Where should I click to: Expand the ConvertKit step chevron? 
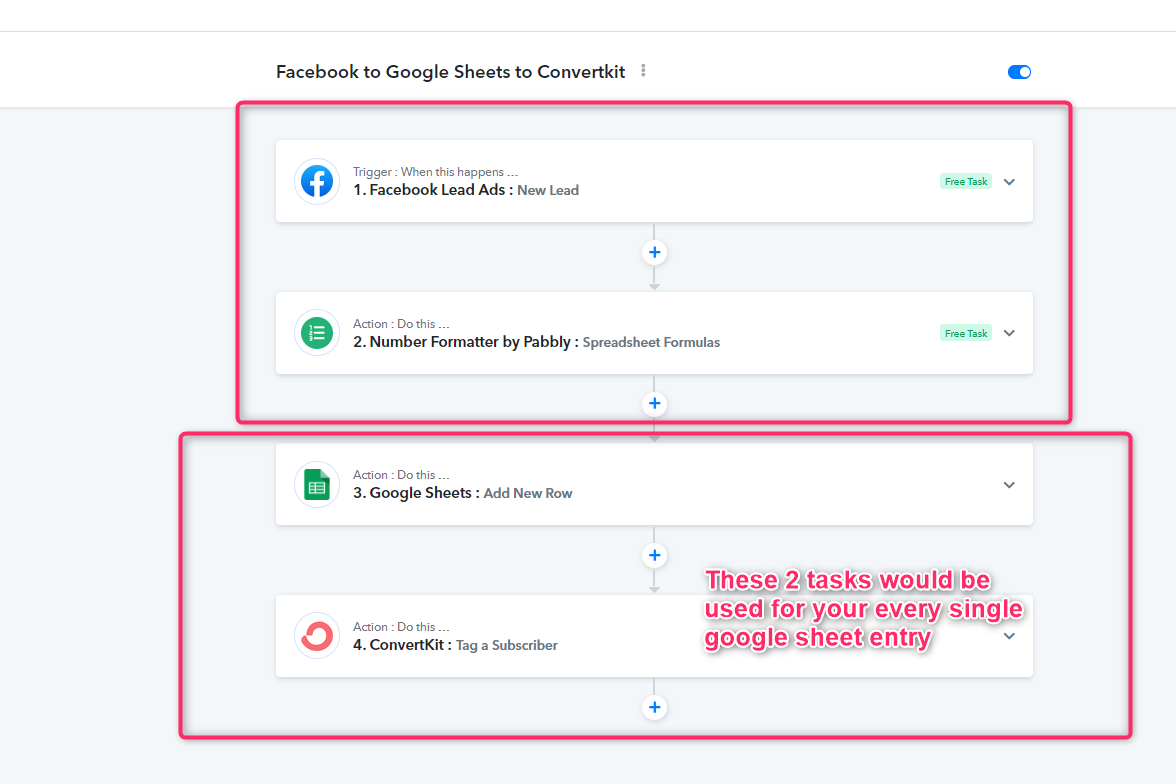point(1010,636)
